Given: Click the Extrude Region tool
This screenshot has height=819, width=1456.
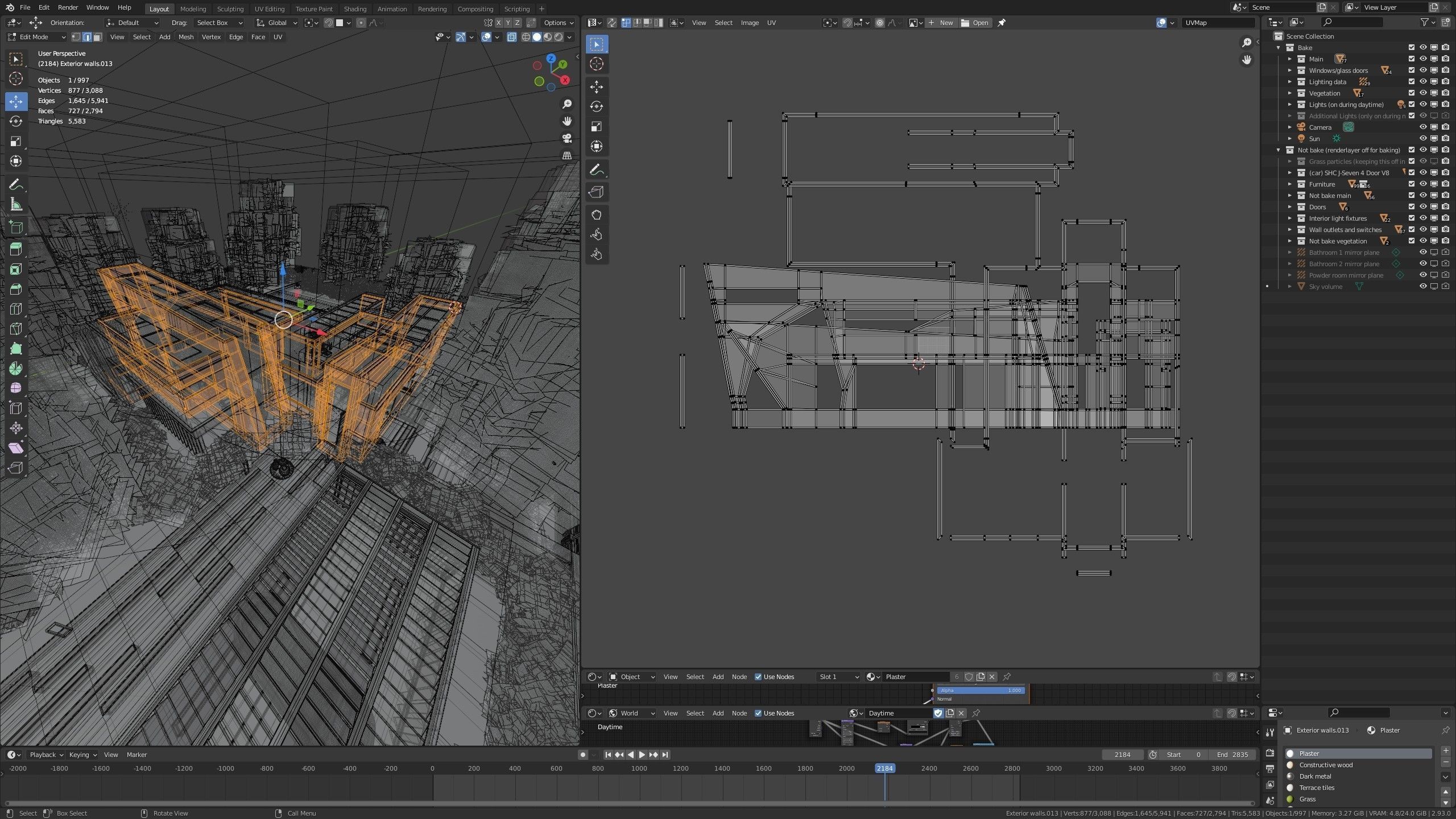Looking at the screenshot, I should pos(16,249).
